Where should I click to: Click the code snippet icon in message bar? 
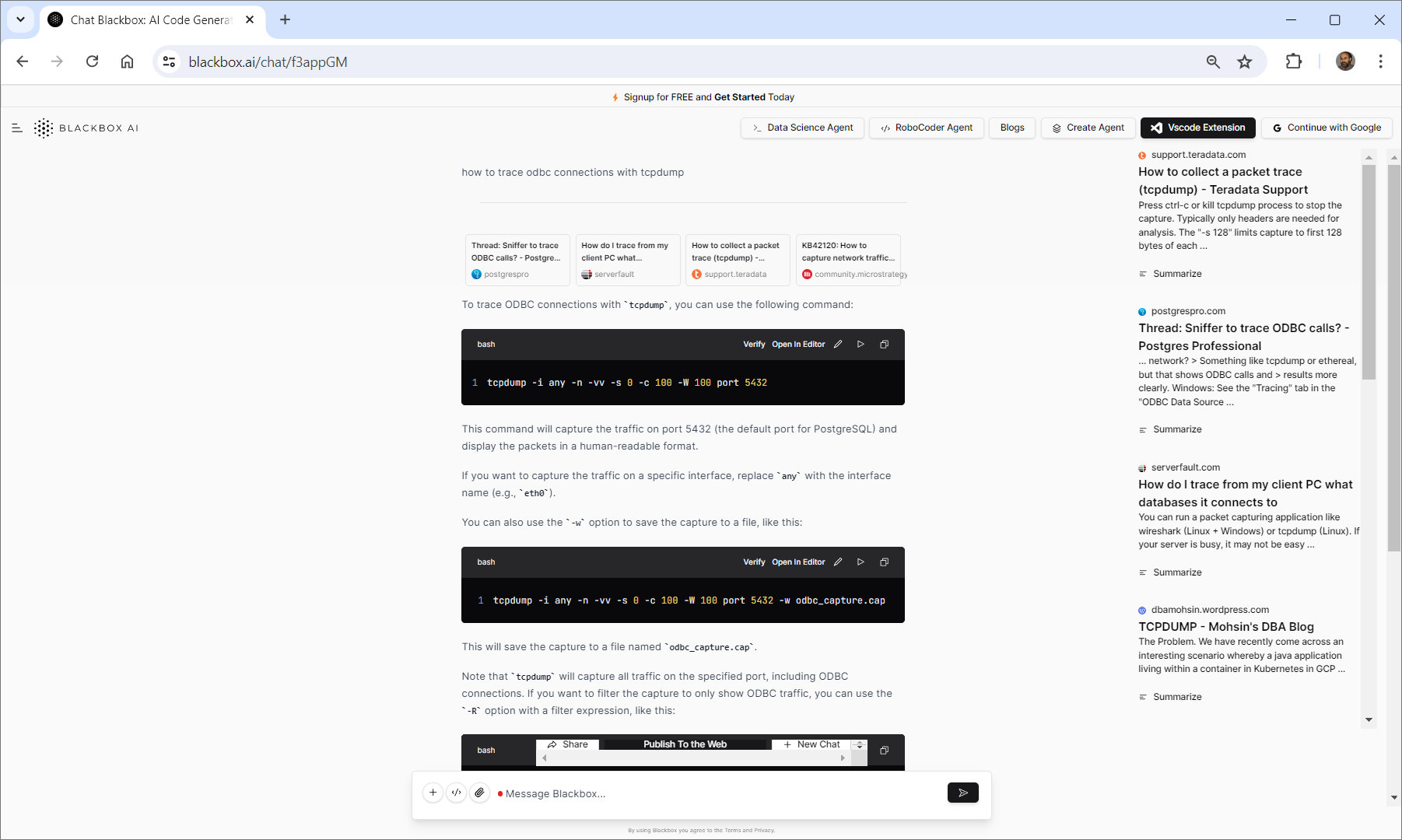click(x=457, y=793)
